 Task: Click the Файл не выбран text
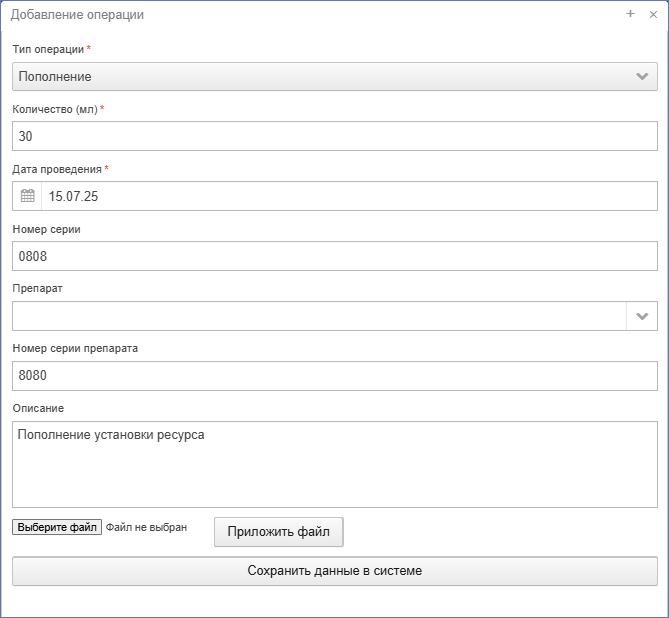(x=146, y=528)
